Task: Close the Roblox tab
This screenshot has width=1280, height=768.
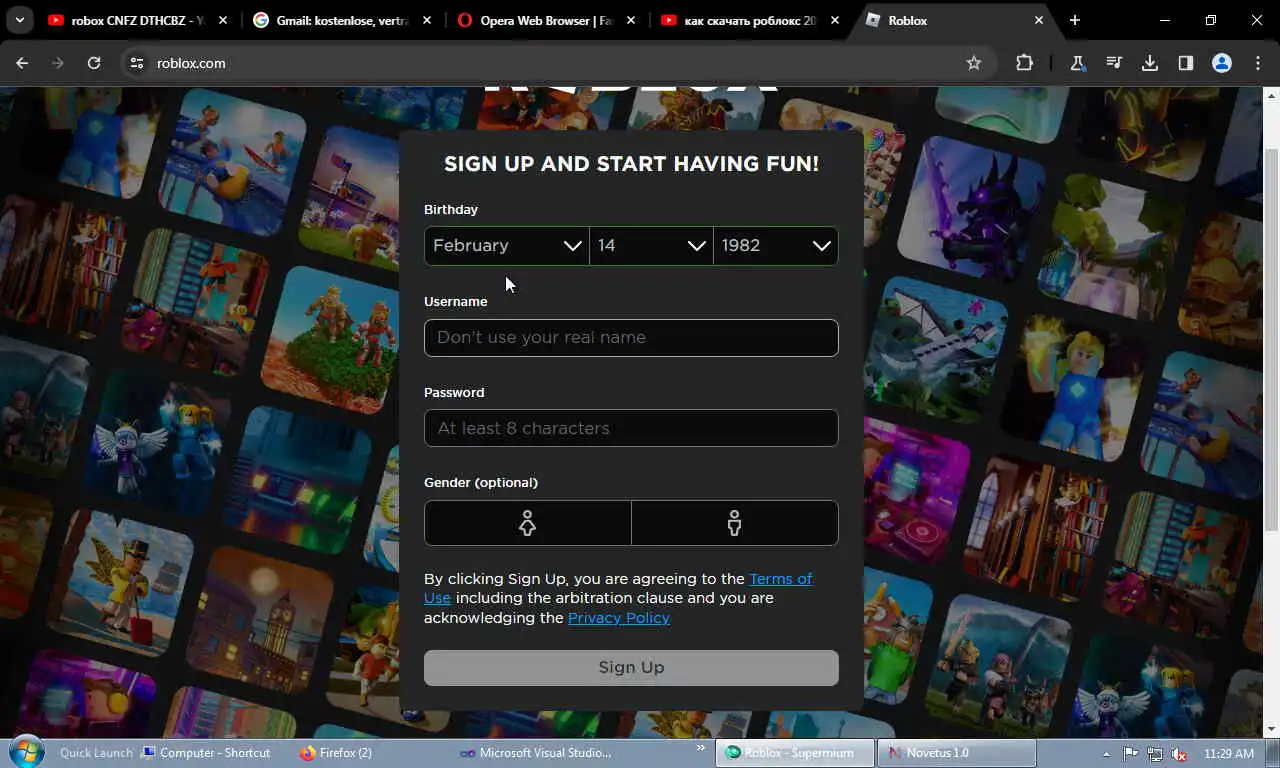Action: (x=1039, y=20)
